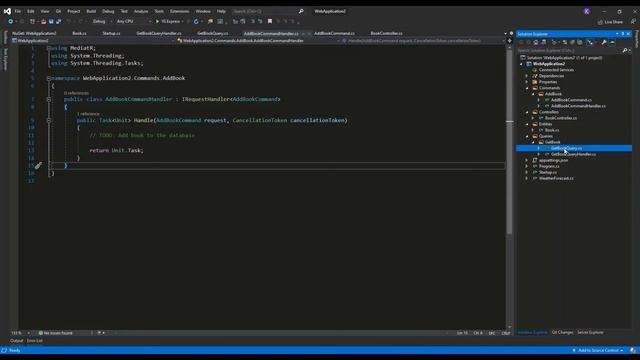
Task: Select AddBookCommandHandler.cs in Solution Explorer
Action: click(x=578, y=106)
